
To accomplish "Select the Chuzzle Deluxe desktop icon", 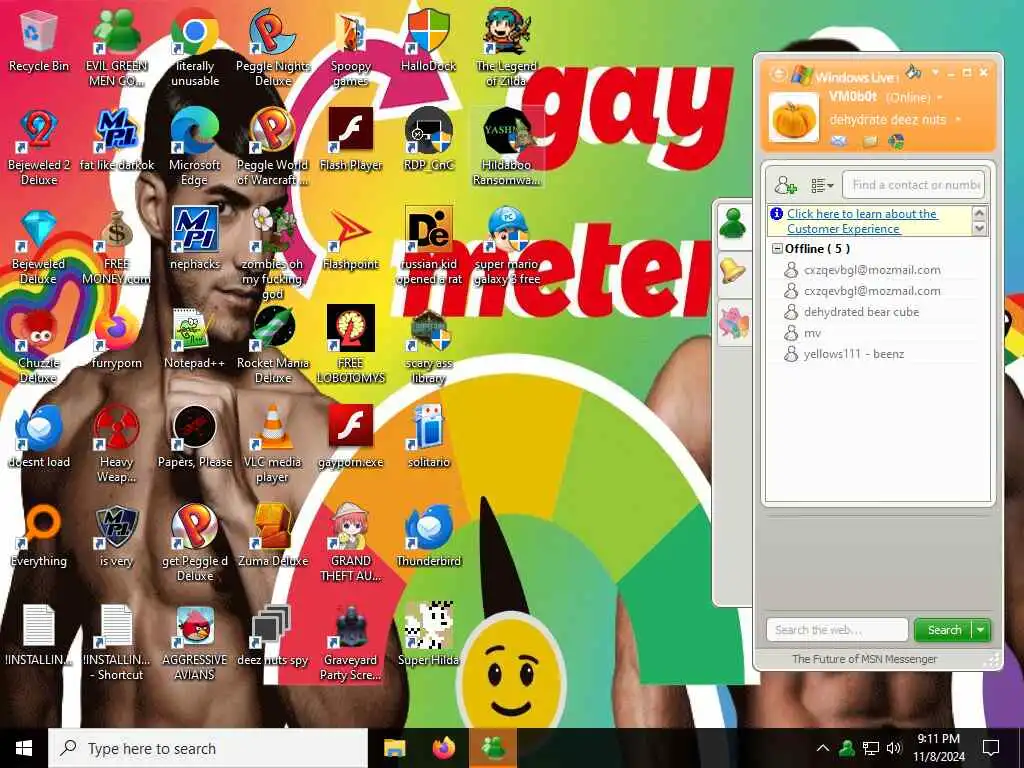I will click(39, 345).
